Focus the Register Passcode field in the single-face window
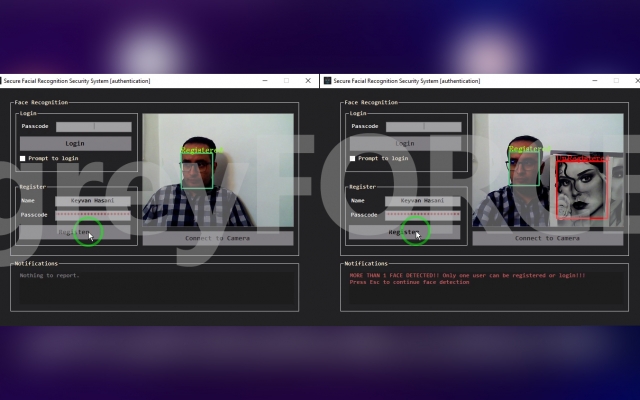Viewport: 640px width, 400px height. [93, 215]
